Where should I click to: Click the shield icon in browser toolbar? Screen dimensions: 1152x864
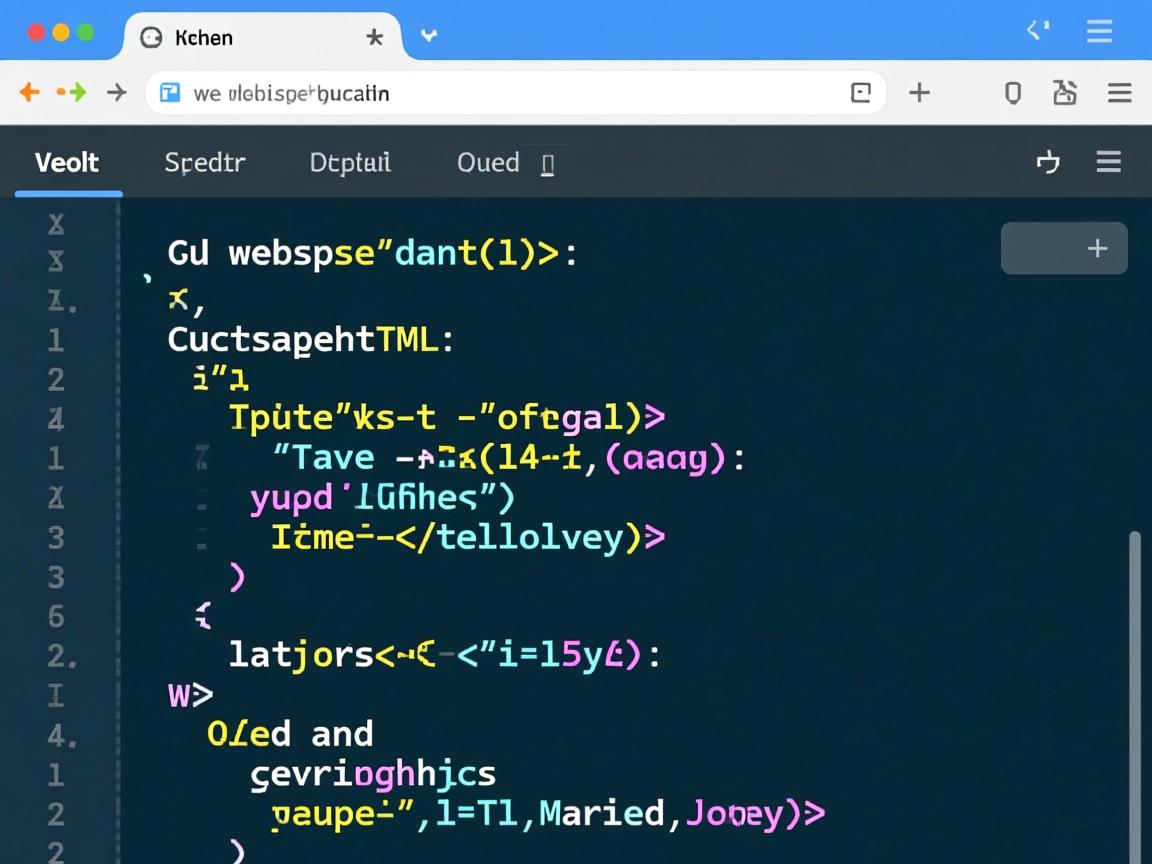1012,93
